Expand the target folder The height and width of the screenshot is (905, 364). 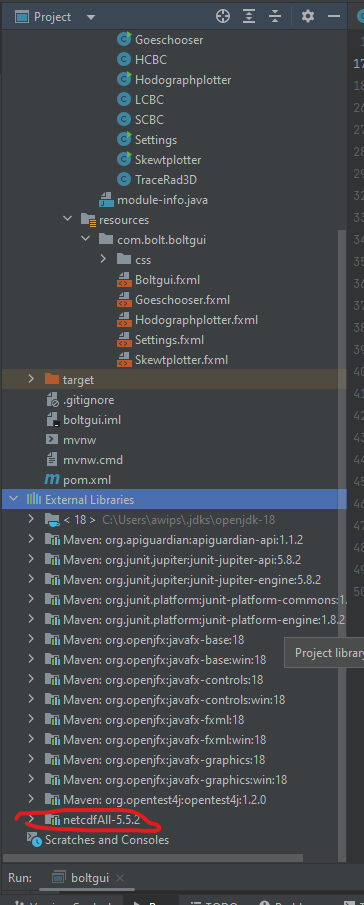coord(31,379)
